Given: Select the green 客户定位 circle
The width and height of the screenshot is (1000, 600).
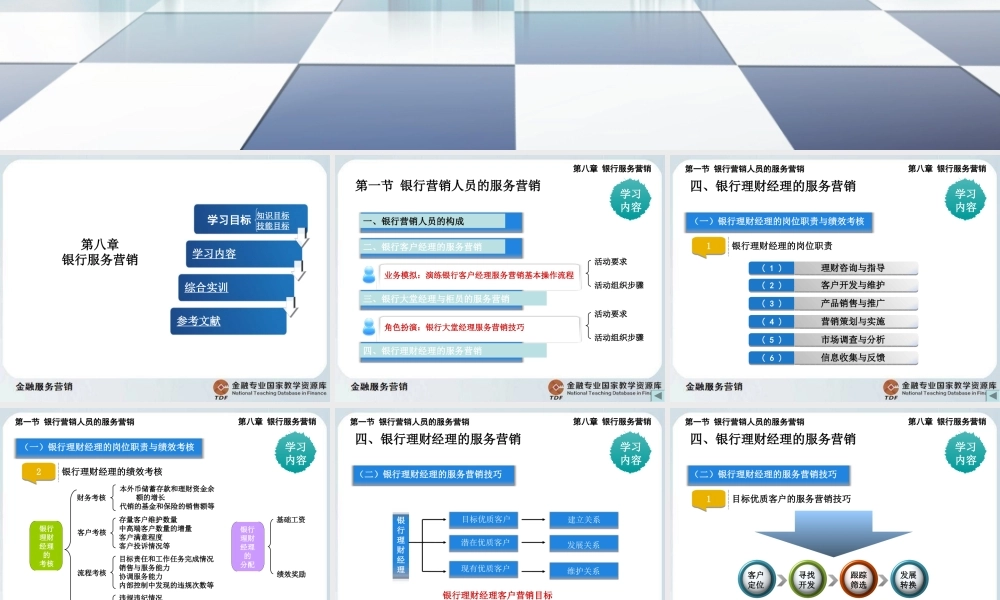Looking at the screenshot, I should (756, 578).
